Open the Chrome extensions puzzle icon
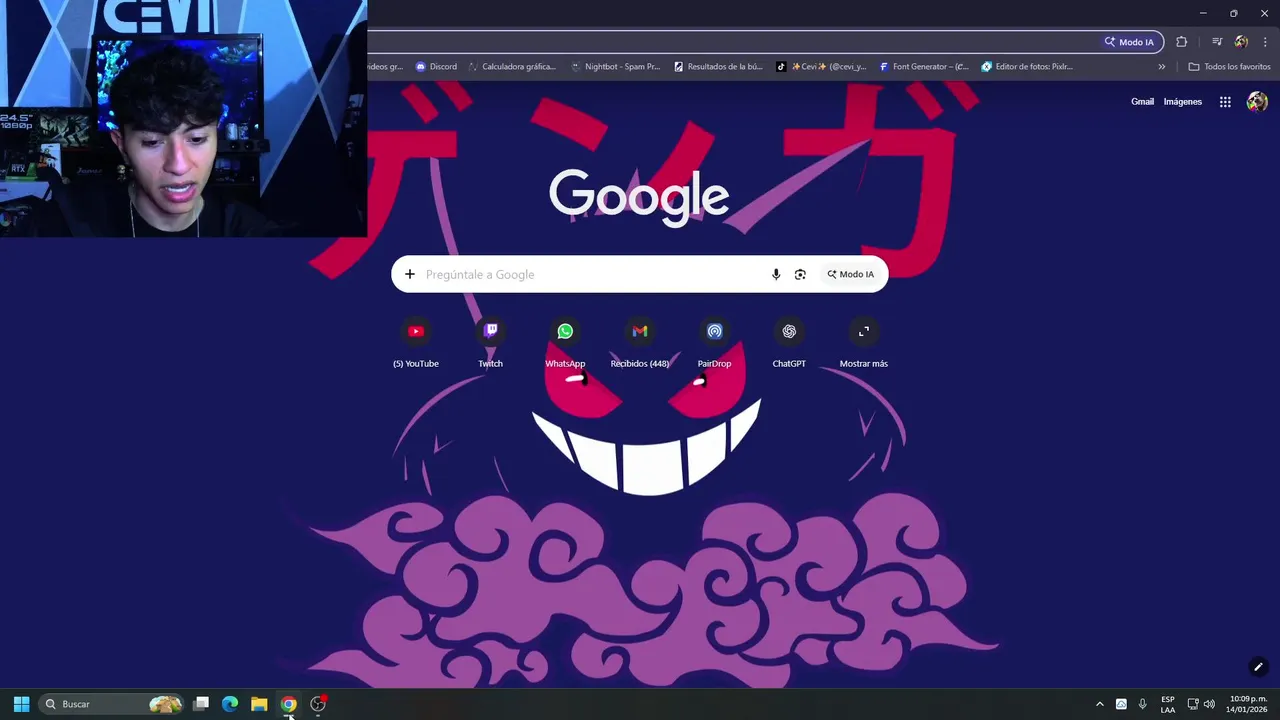 point(1182,42)
